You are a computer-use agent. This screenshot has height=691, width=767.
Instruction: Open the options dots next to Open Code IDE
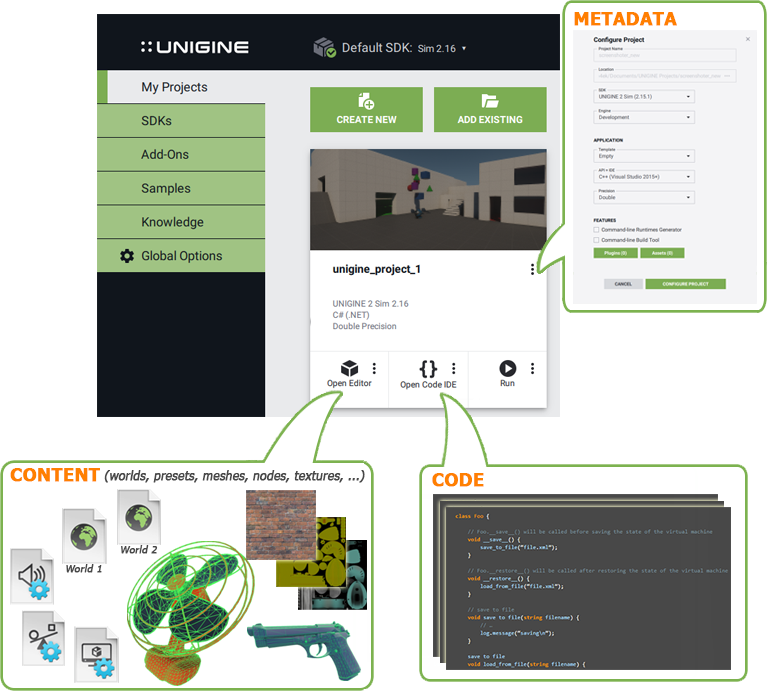tap(453, 368)
